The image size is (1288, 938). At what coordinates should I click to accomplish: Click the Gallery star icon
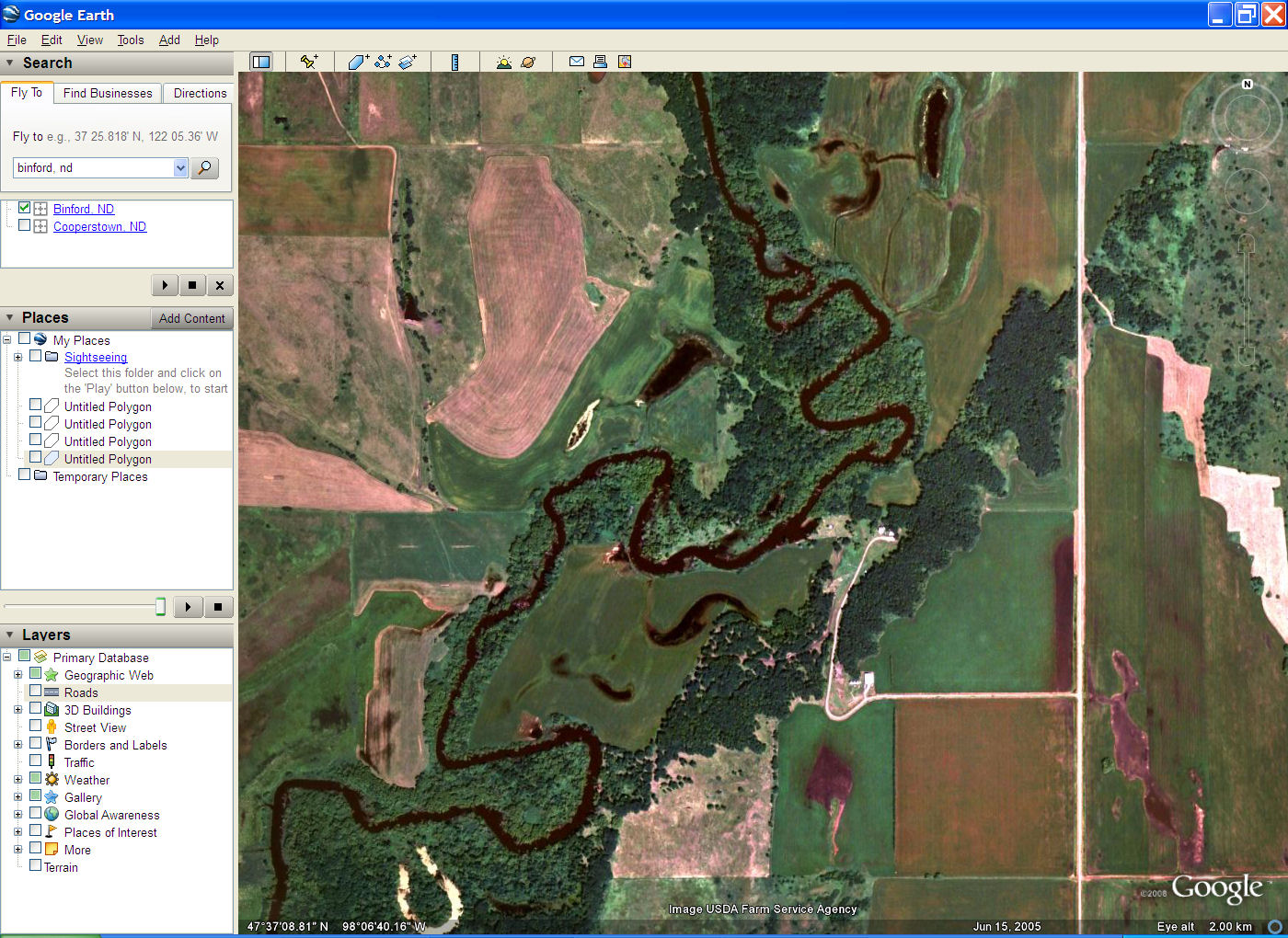tap(52, 796)
